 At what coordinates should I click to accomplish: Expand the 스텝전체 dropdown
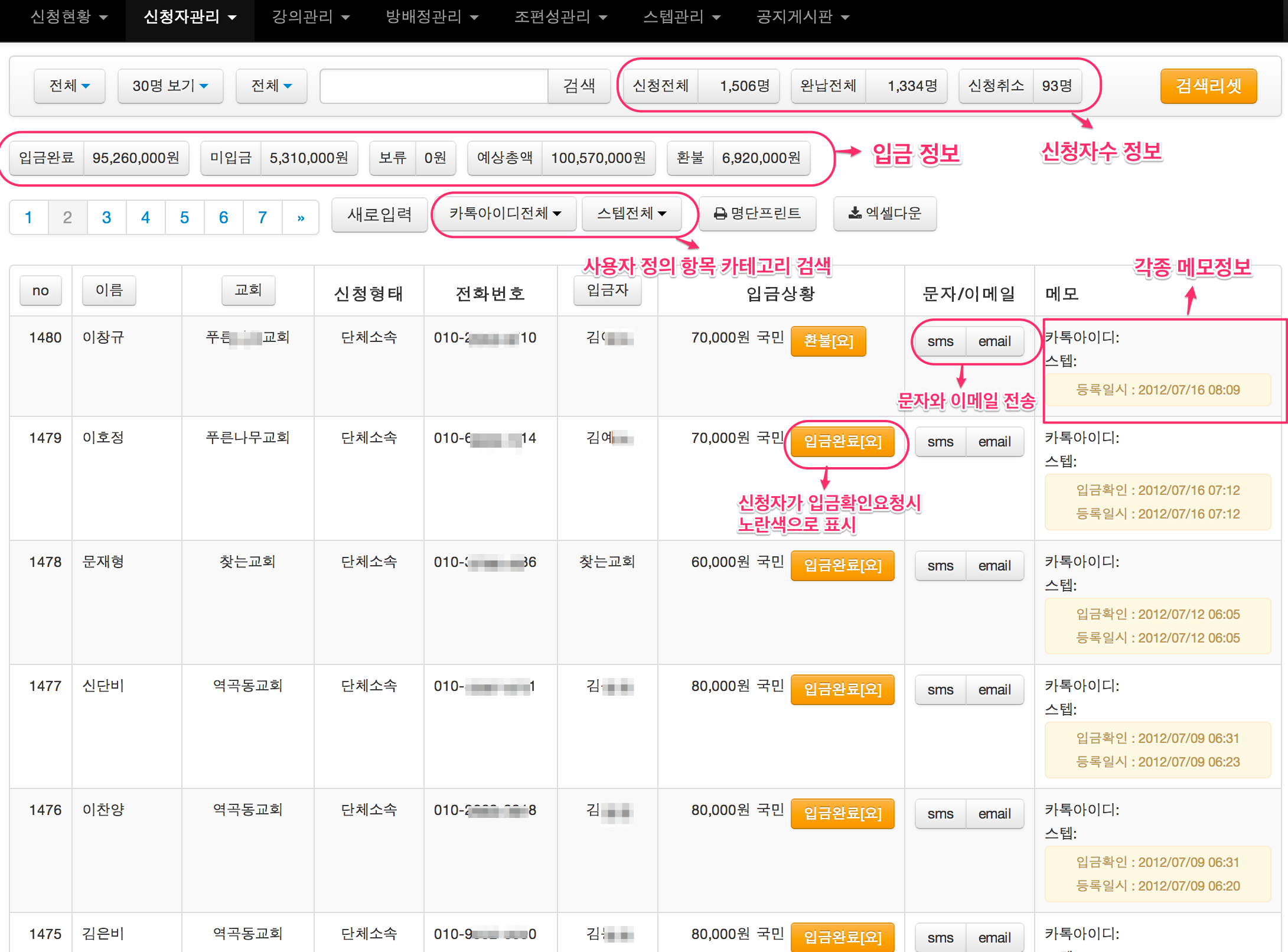tap(631, 213)
